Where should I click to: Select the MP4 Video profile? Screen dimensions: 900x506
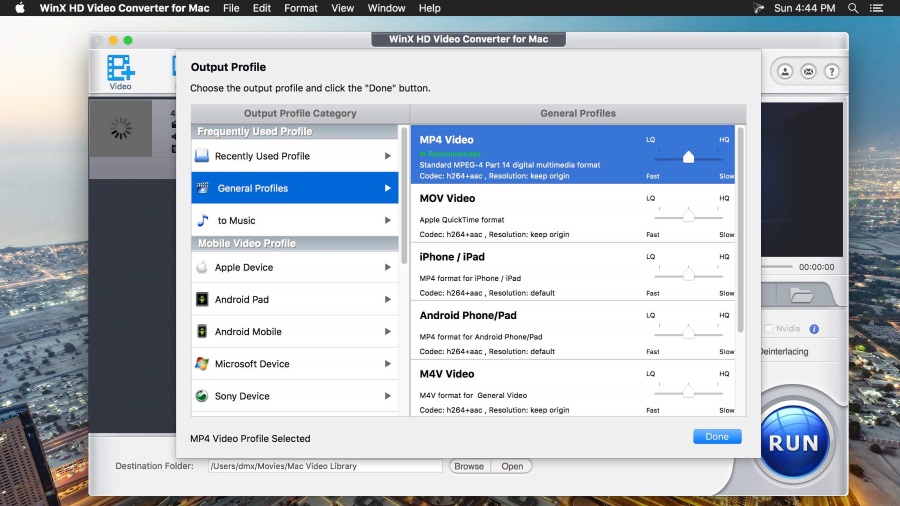pyautogui.click(x=573, y=155)
